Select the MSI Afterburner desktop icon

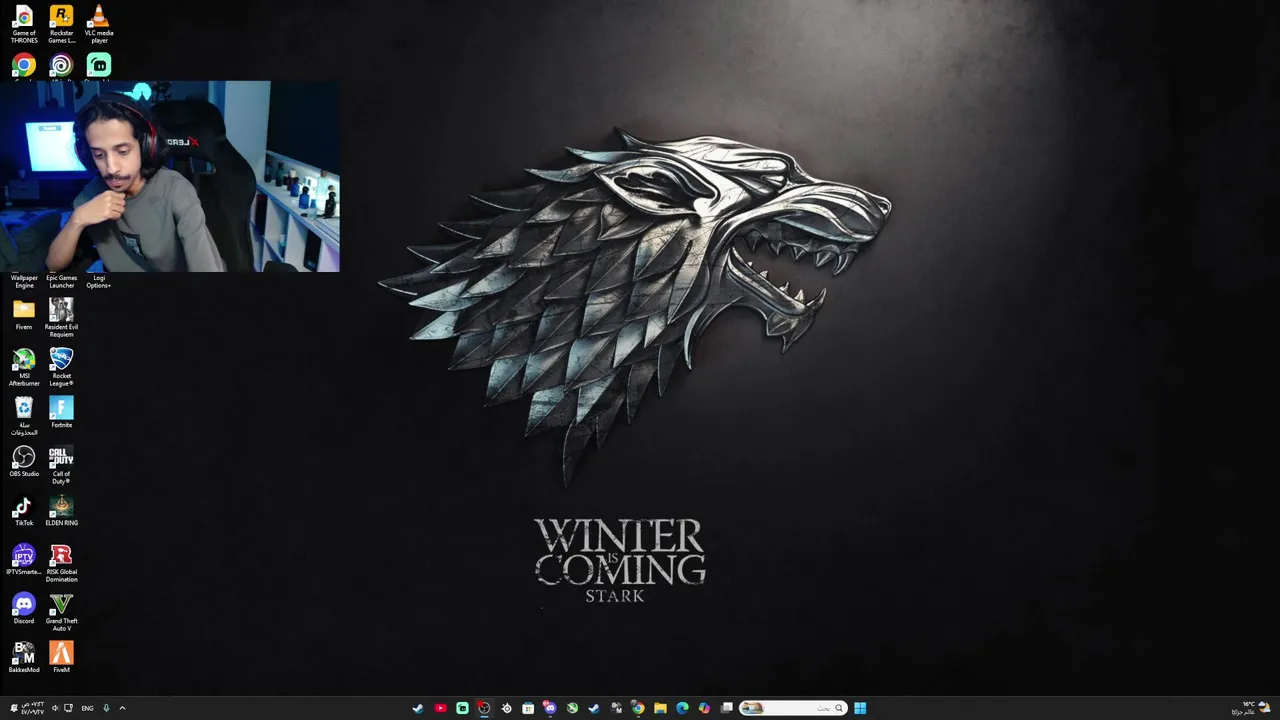[24, 367]
